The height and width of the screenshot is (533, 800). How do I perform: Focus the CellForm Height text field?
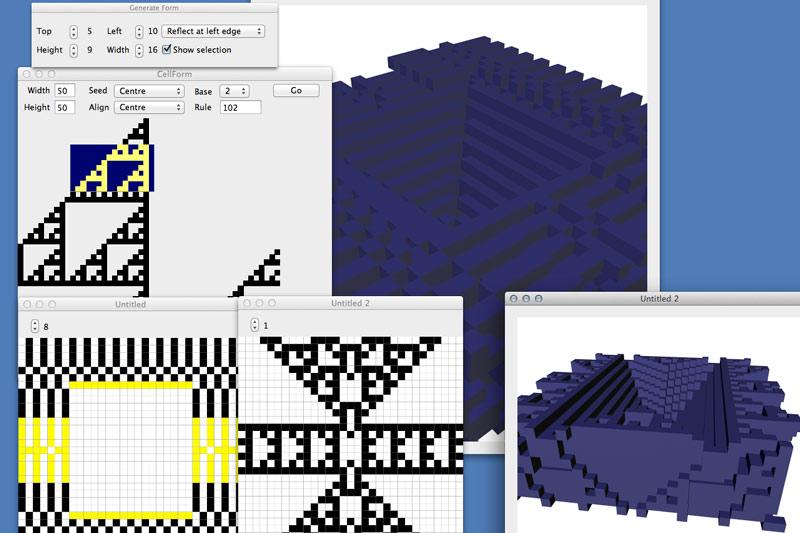point(65,107)
